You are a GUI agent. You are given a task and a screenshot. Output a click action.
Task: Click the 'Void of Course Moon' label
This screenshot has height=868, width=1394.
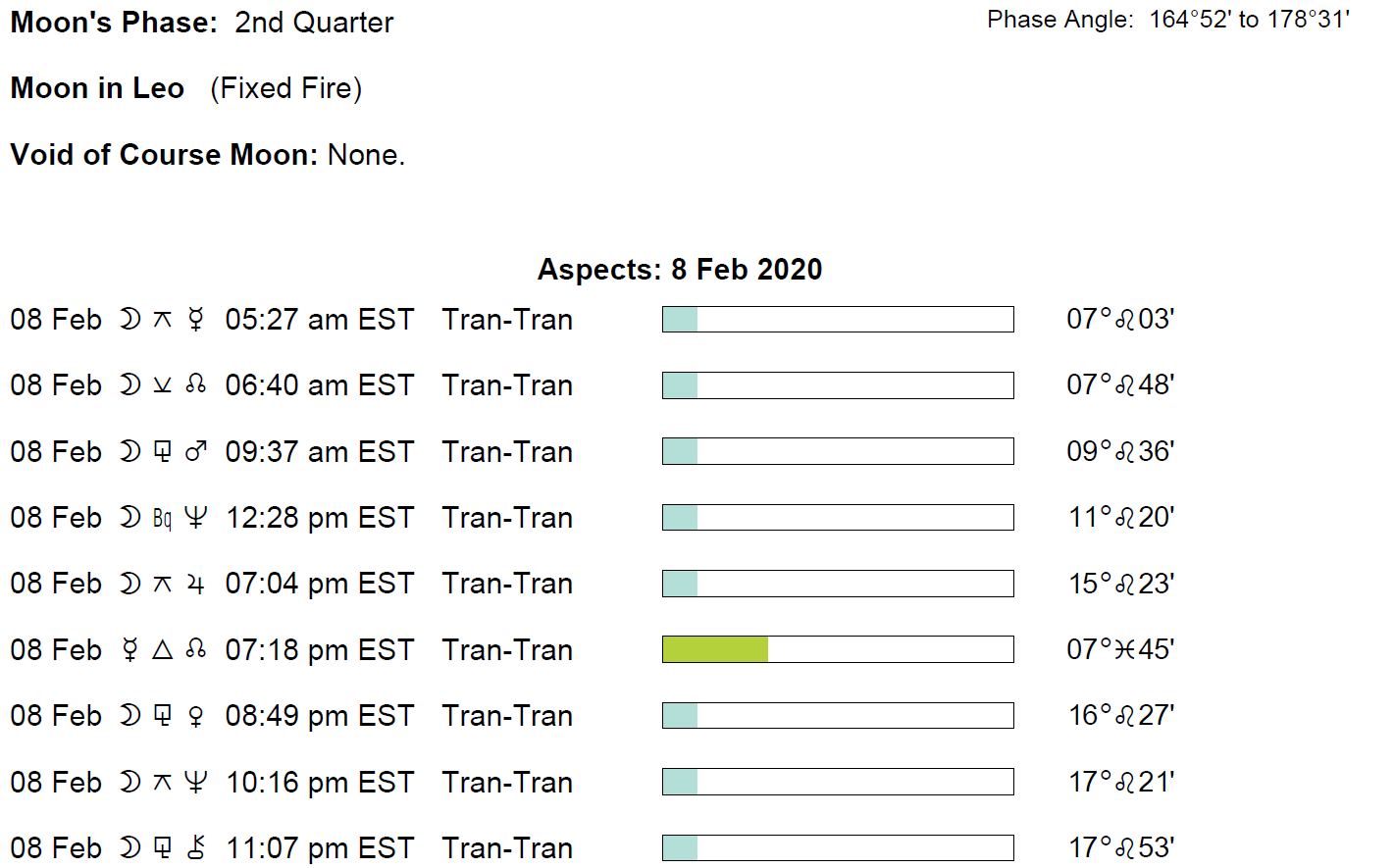pos(164,155)
